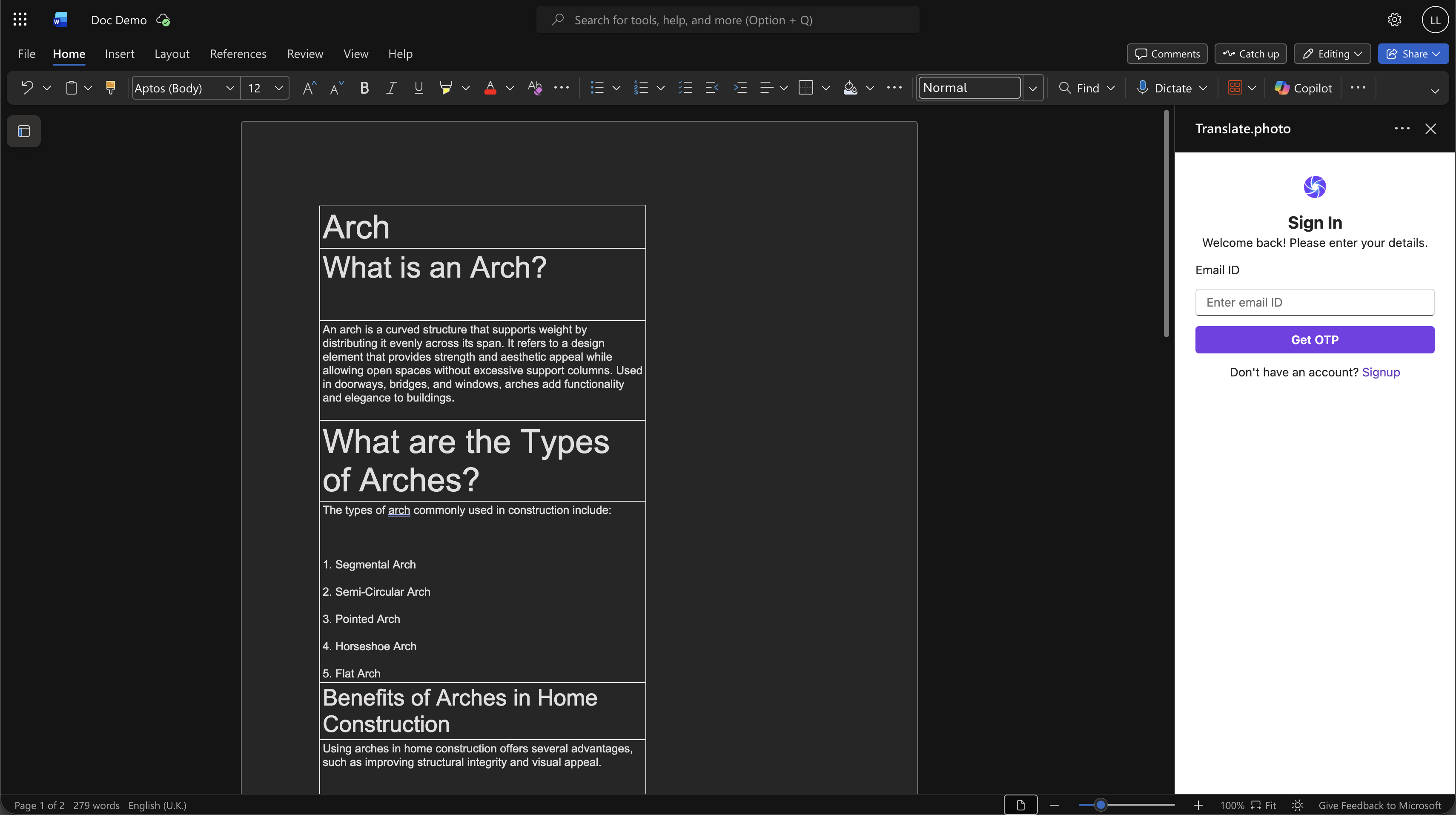Apply shading fill color
This screenshot has height=815, width=1456.
tap(850, 88)
